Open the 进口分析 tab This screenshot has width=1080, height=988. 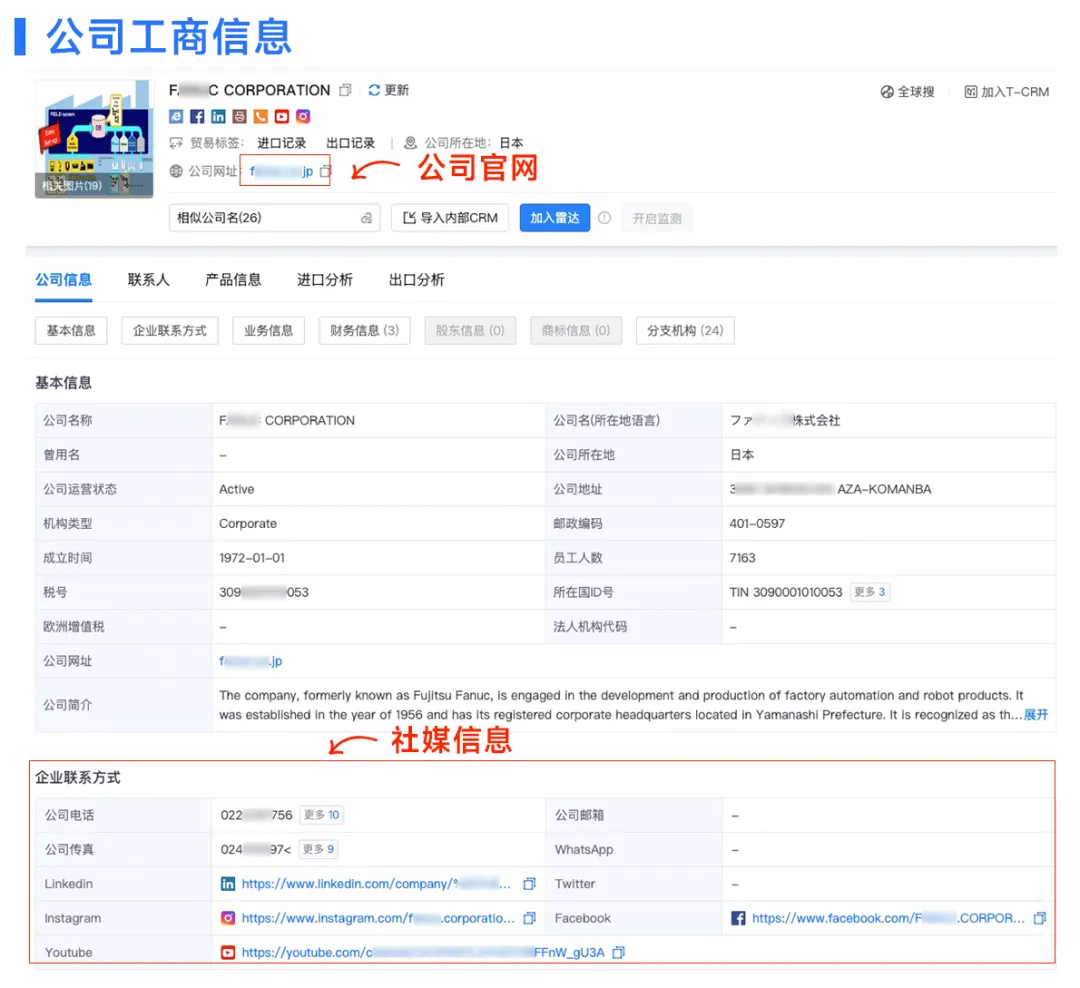[x=324, y=280]
